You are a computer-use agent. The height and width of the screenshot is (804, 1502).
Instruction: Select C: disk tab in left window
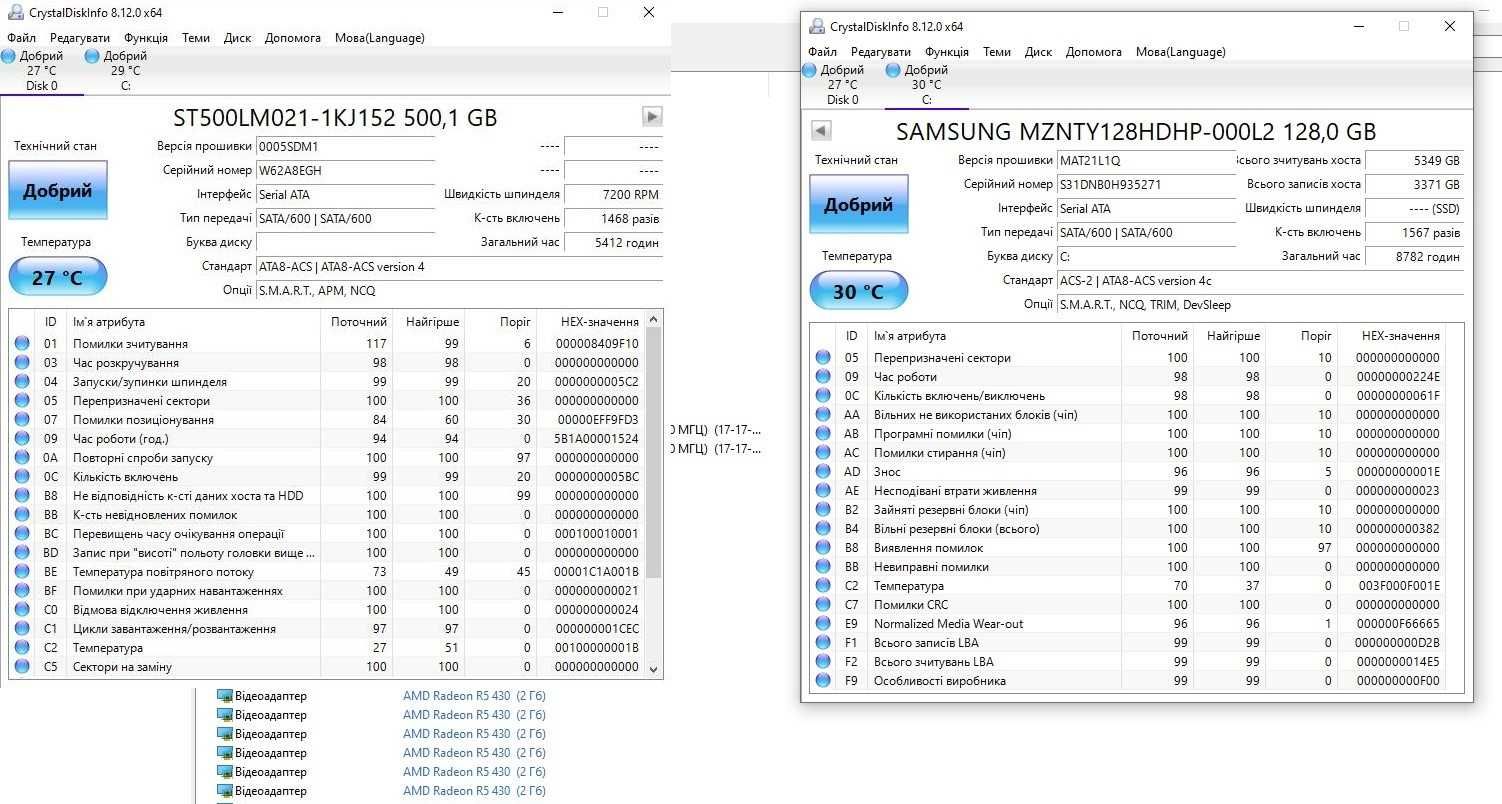[125, 70]
